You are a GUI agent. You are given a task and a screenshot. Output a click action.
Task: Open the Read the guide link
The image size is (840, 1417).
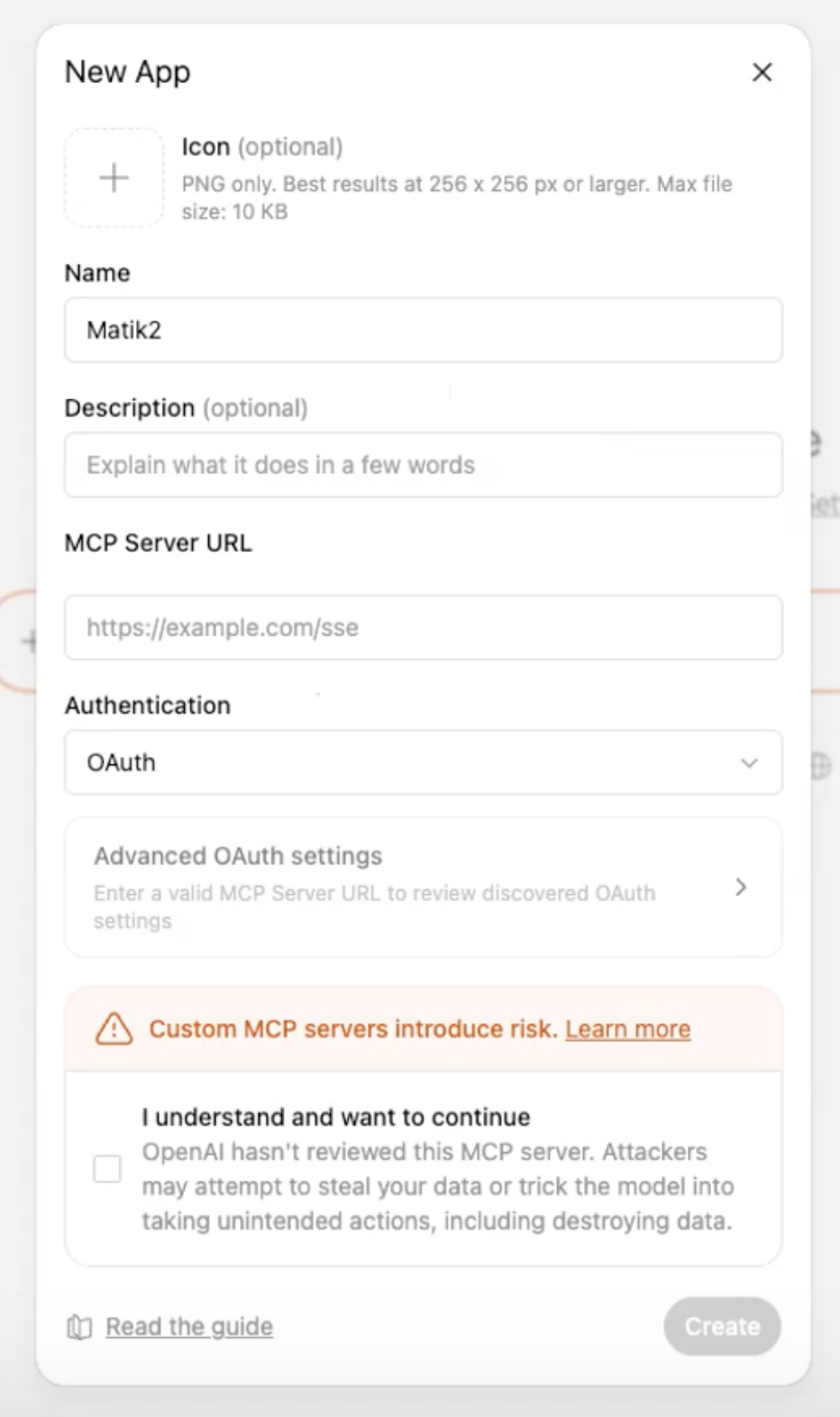(x=189, y=1327)
